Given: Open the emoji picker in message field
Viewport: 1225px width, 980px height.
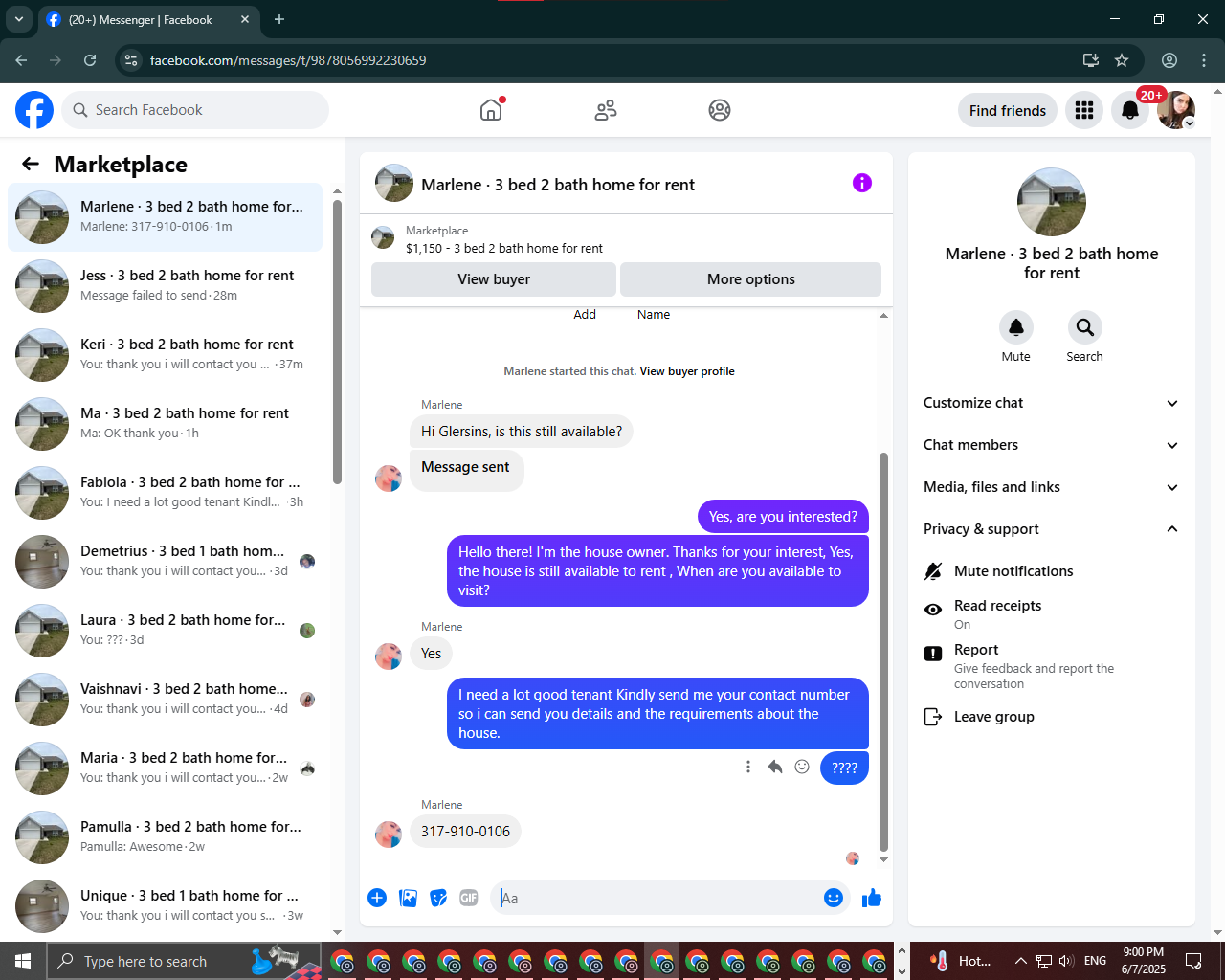Looking at the screenshot, I should click(x=834, y=898).
